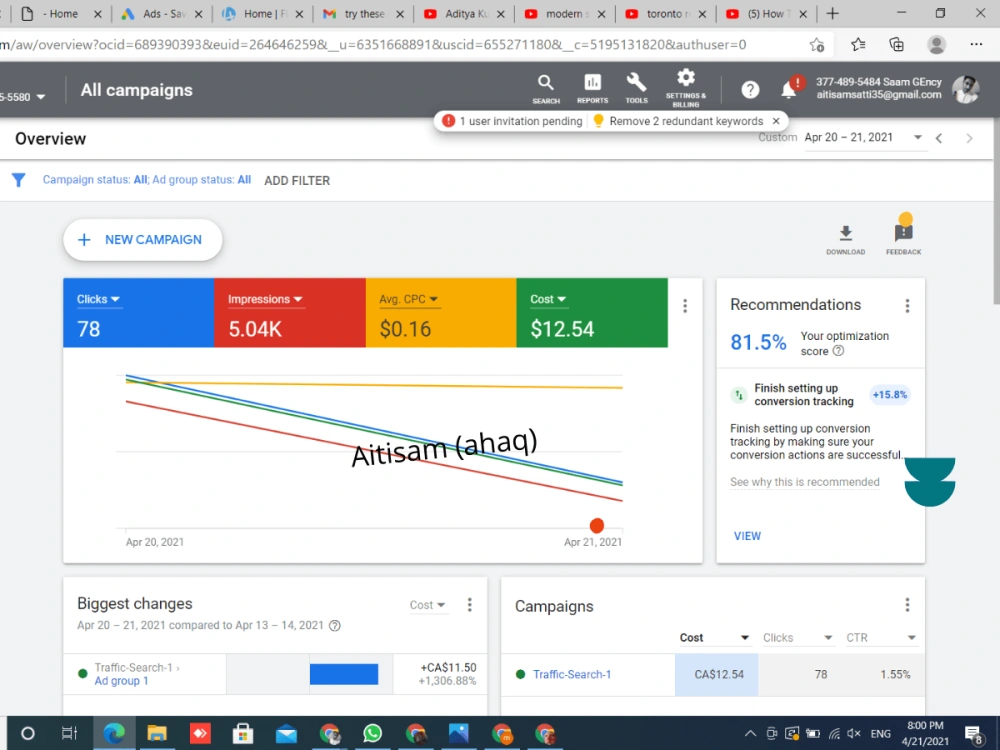The height and width of the screenshot is (750, 1000).
Task: Open the Reports menu icon
Action: (x=592, y=89)
